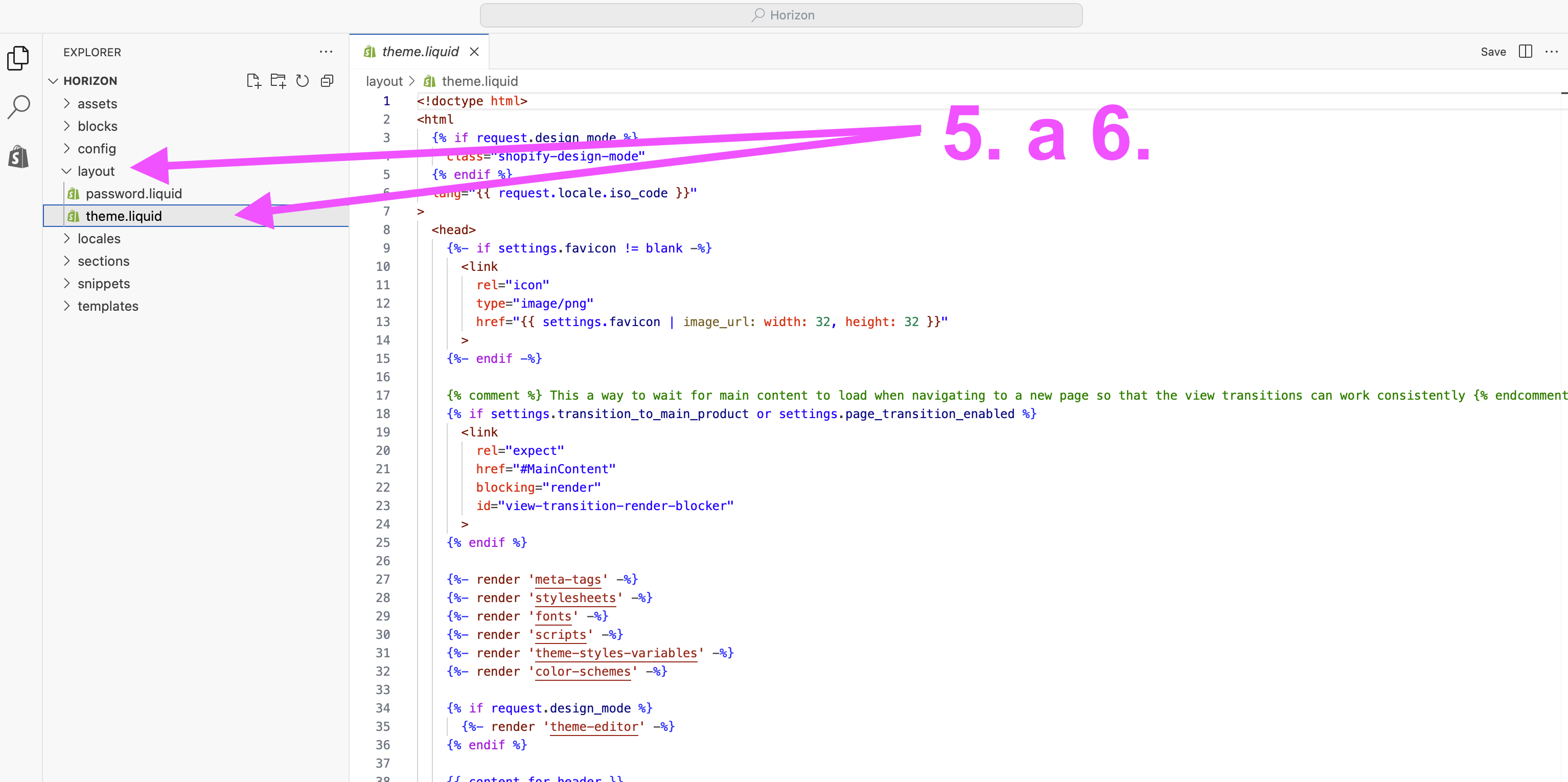Select the theme.liquid tab

click(x=420, y=52)
